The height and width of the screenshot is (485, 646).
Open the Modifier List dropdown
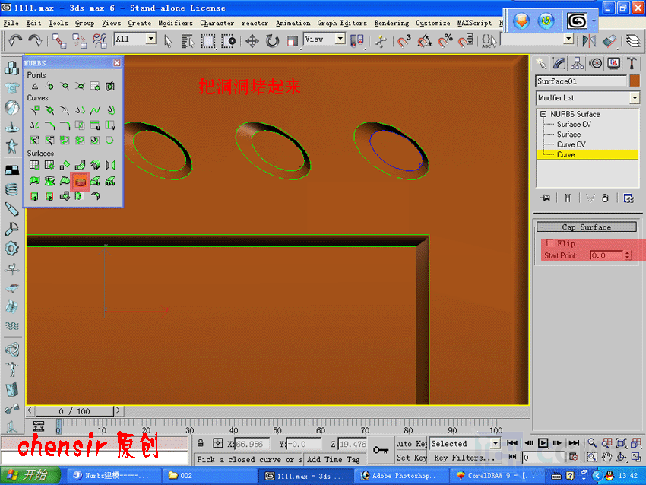[x=588, y=98]
